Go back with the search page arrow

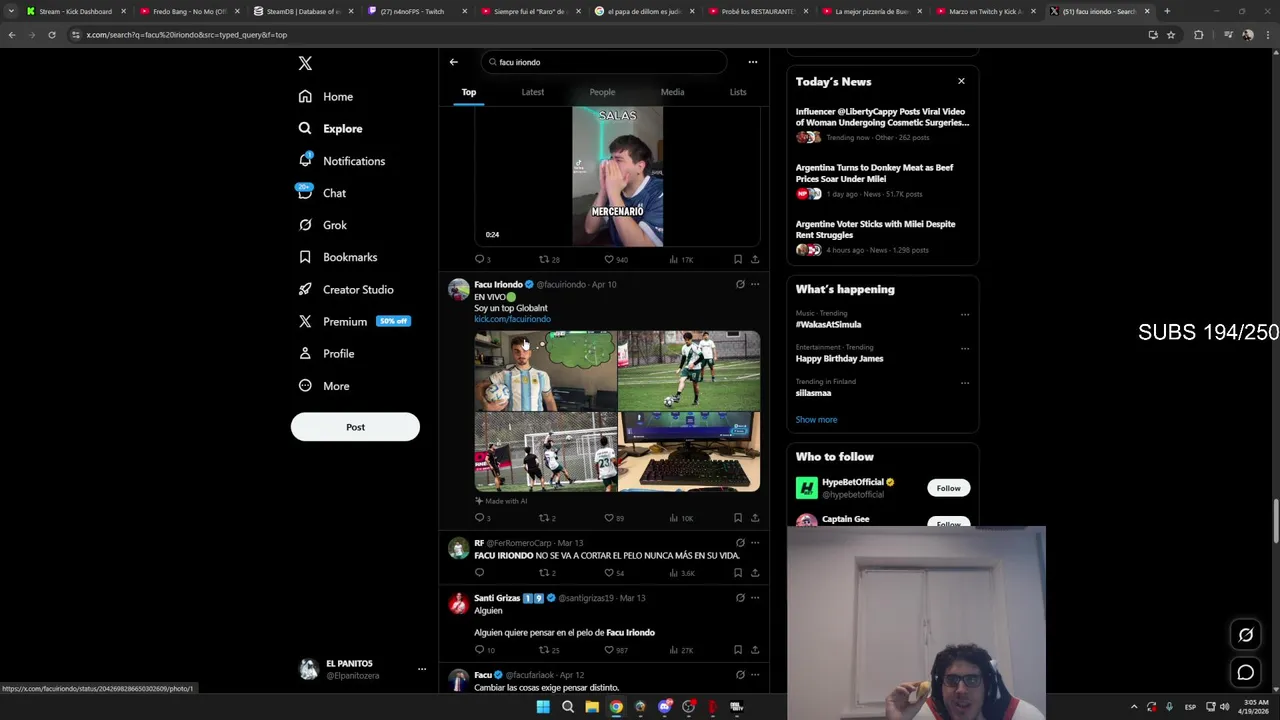453,62
